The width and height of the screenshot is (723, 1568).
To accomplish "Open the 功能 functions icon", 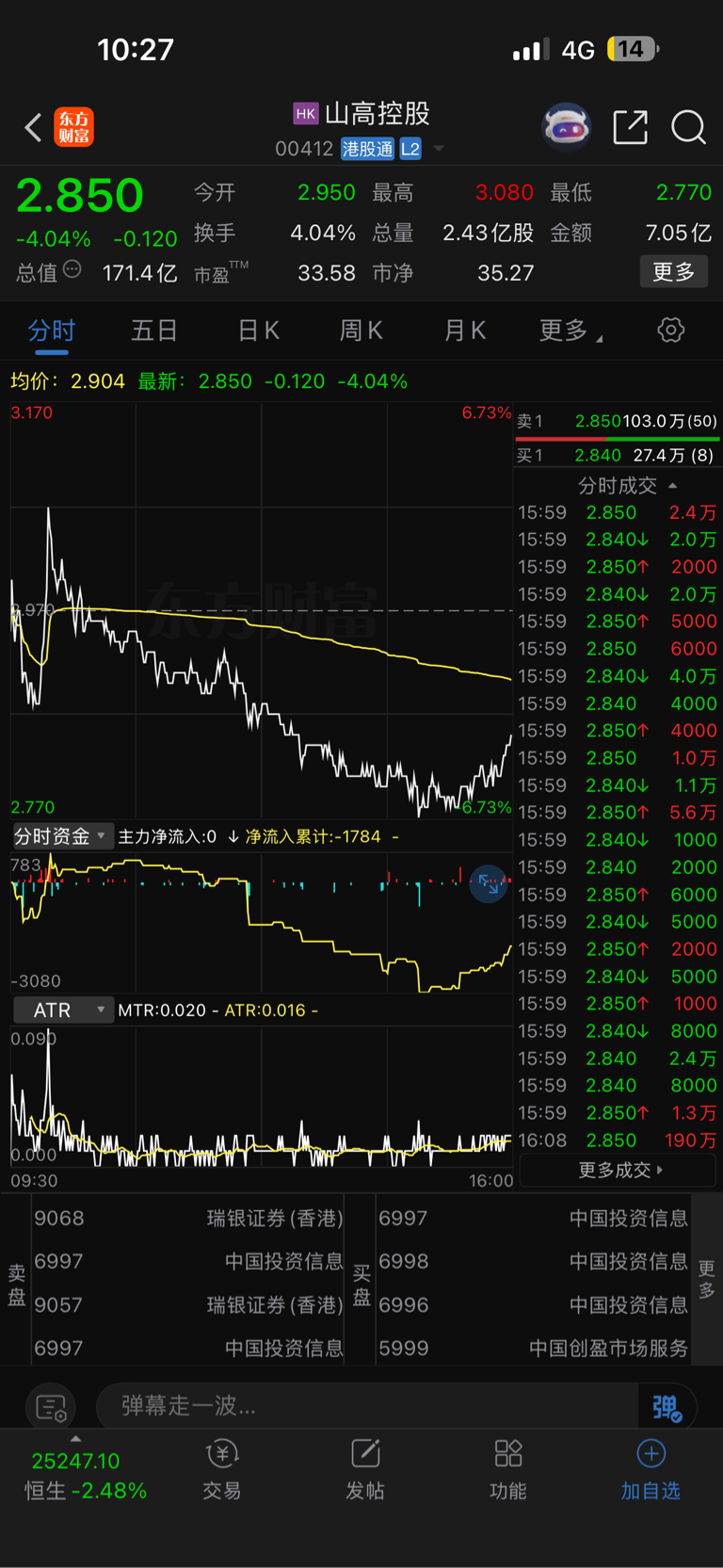I will coord(508,1469).
